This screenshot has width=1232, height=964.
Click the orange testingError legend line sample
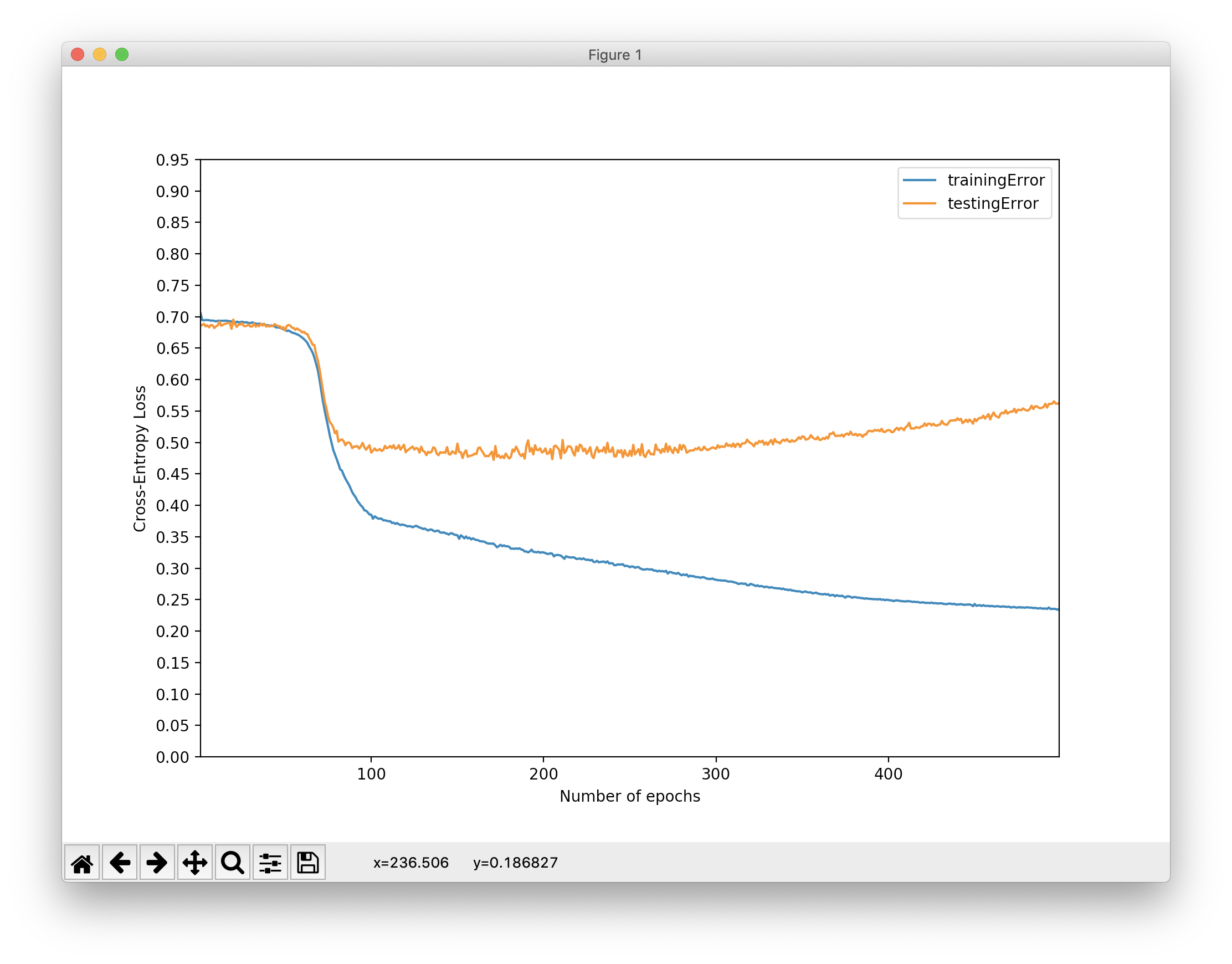tap(920, 203)
